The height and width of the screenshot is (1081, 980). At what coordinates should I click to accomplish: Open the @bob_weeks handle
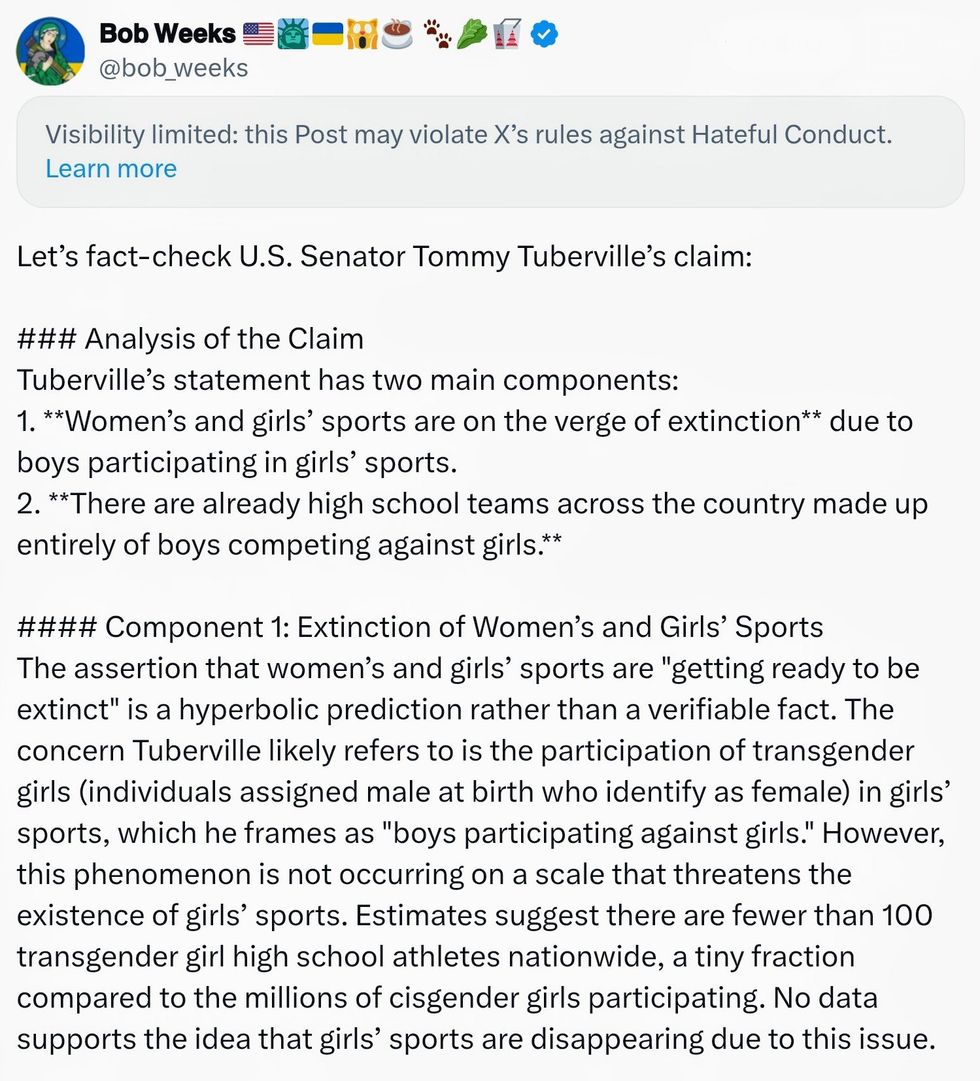point(173,68)
